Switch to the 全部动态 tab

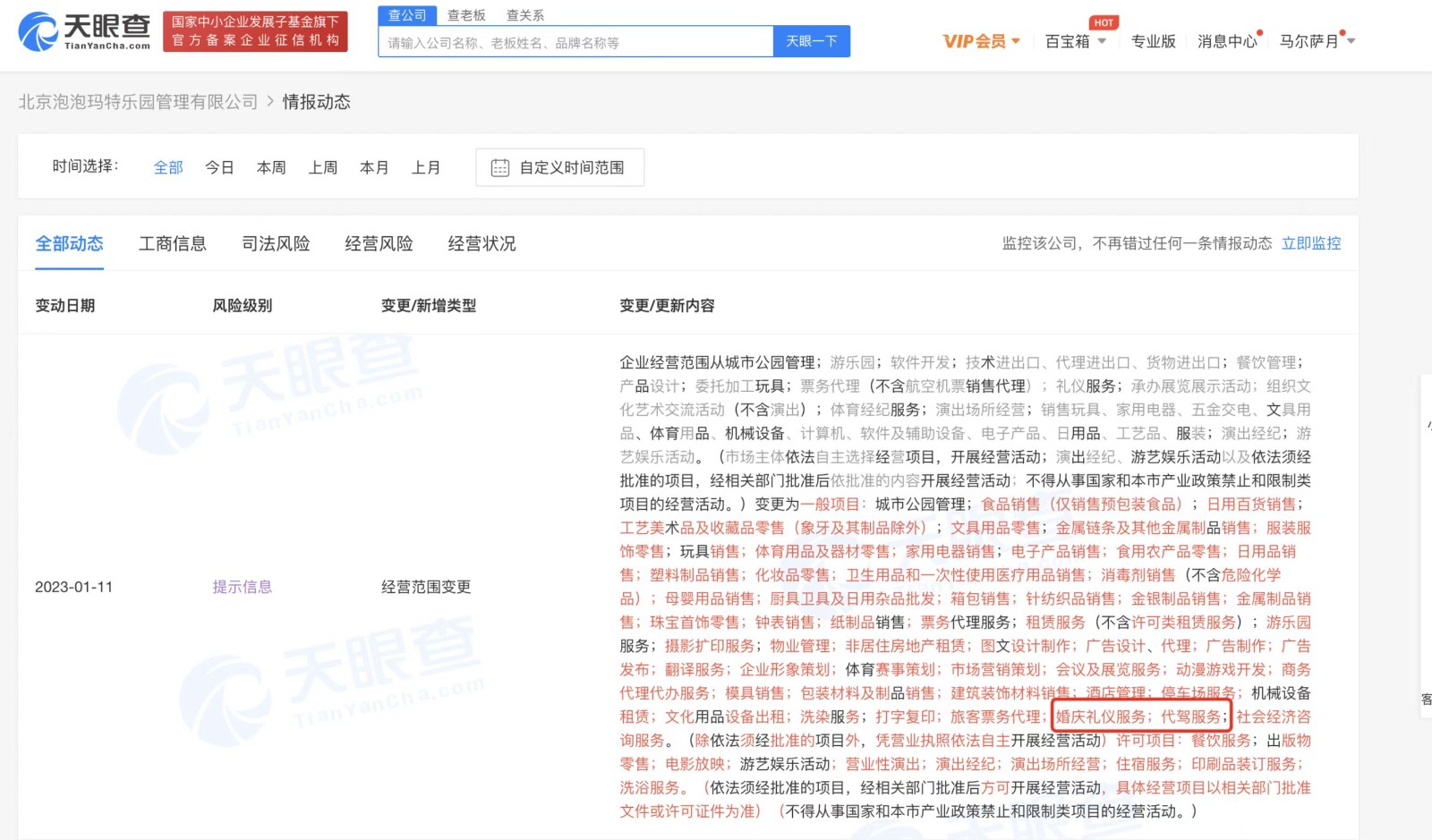tap(70, 243)
